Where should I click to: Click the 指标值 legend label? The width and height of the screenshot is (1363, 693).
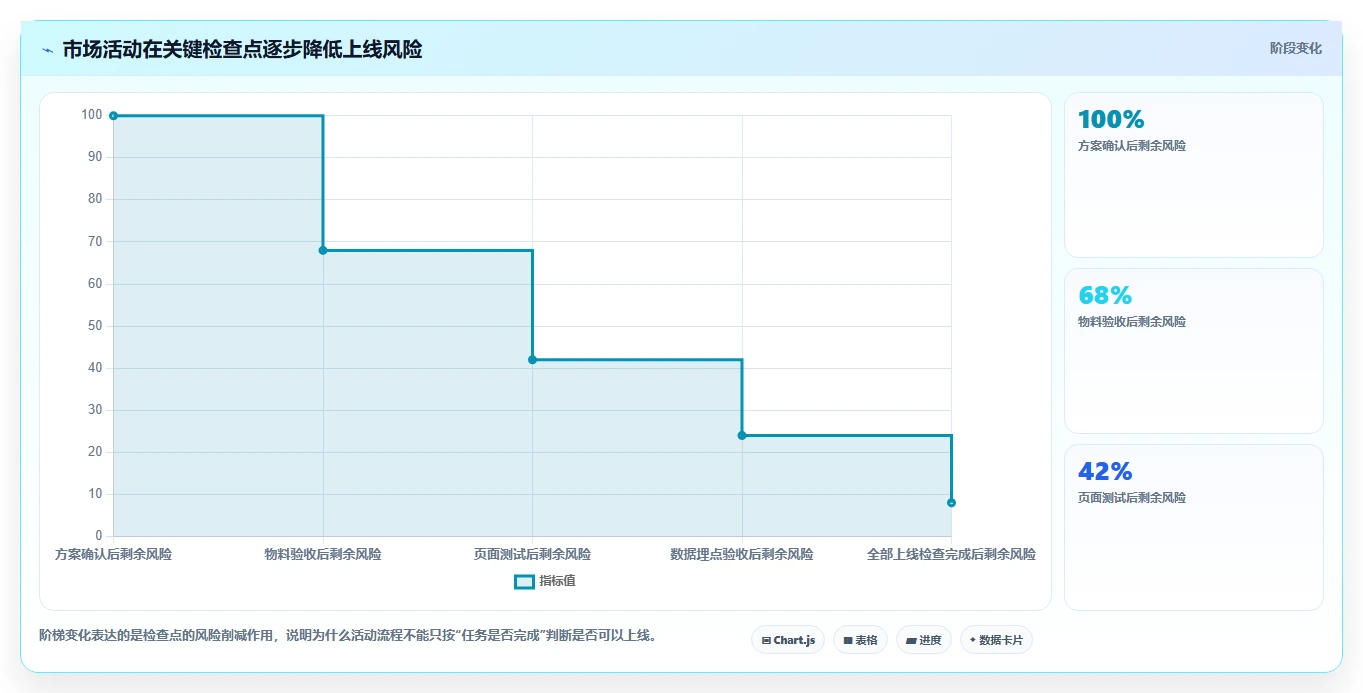[x=557, y=581]
